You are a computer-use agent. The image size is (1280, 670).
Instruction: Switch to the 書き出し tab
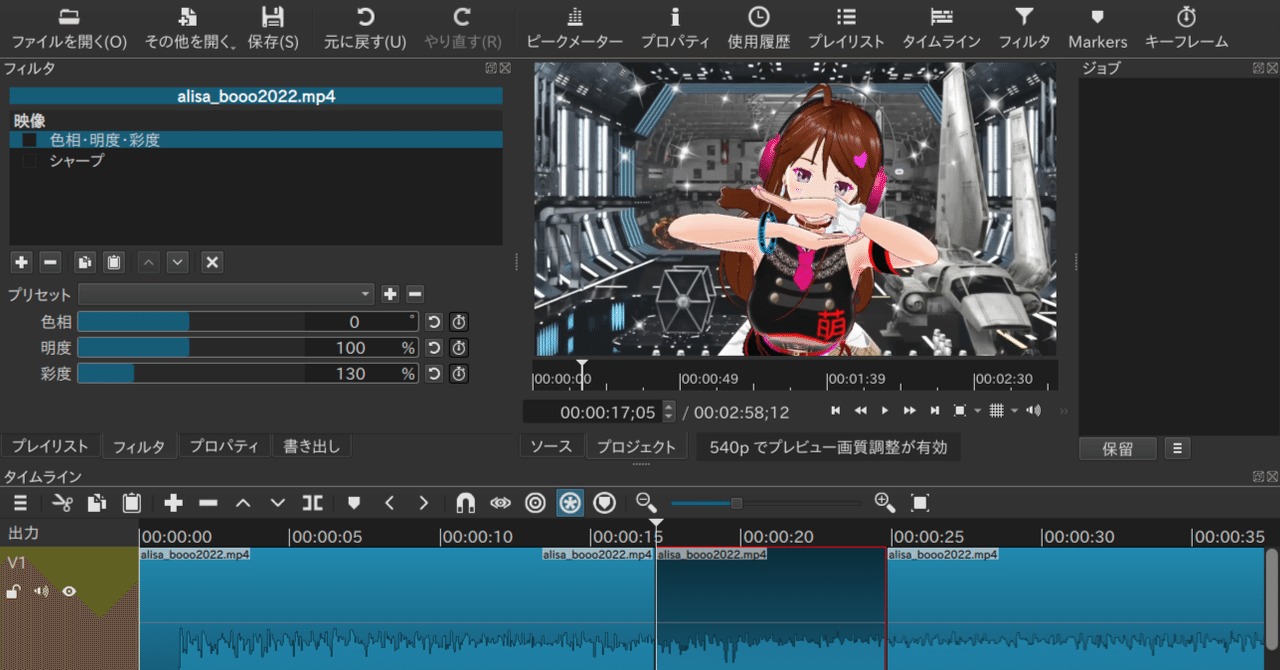point(311,446)
